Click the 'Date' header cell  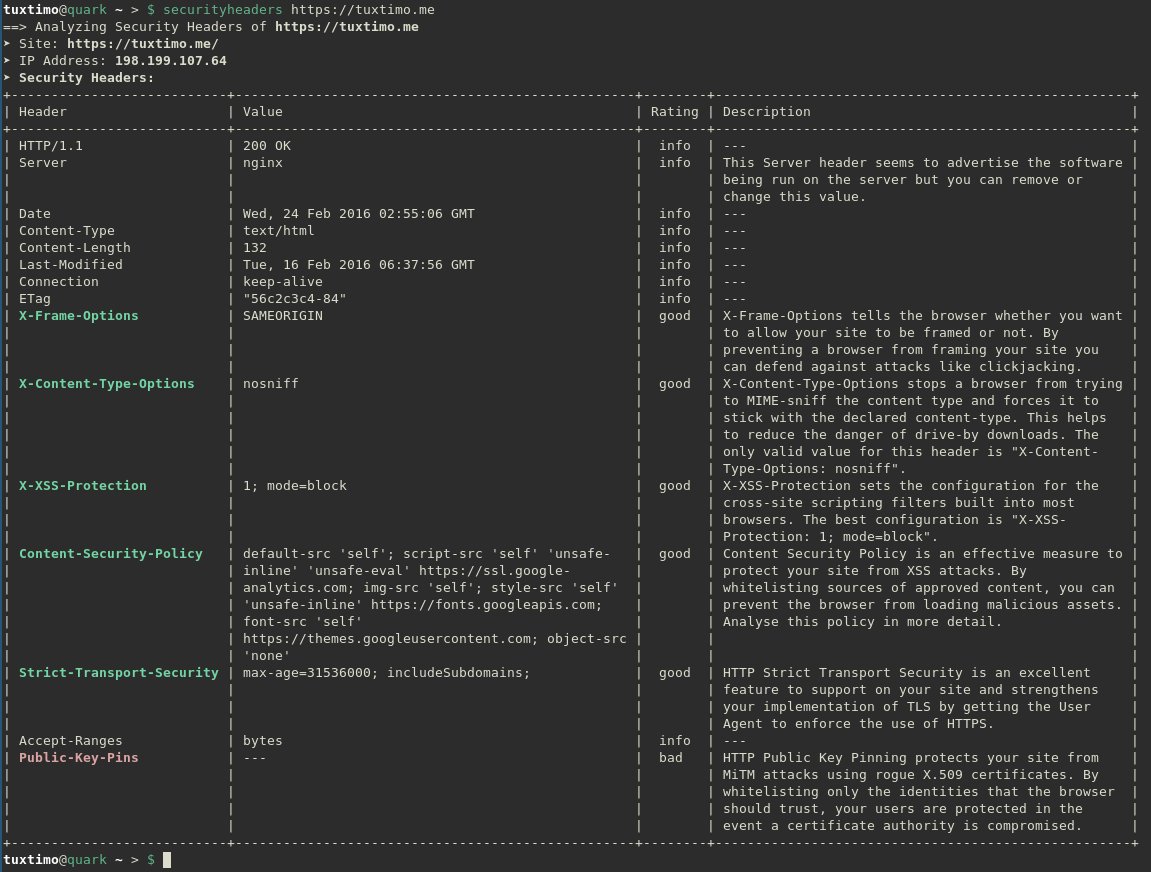(x=35, y=214)
